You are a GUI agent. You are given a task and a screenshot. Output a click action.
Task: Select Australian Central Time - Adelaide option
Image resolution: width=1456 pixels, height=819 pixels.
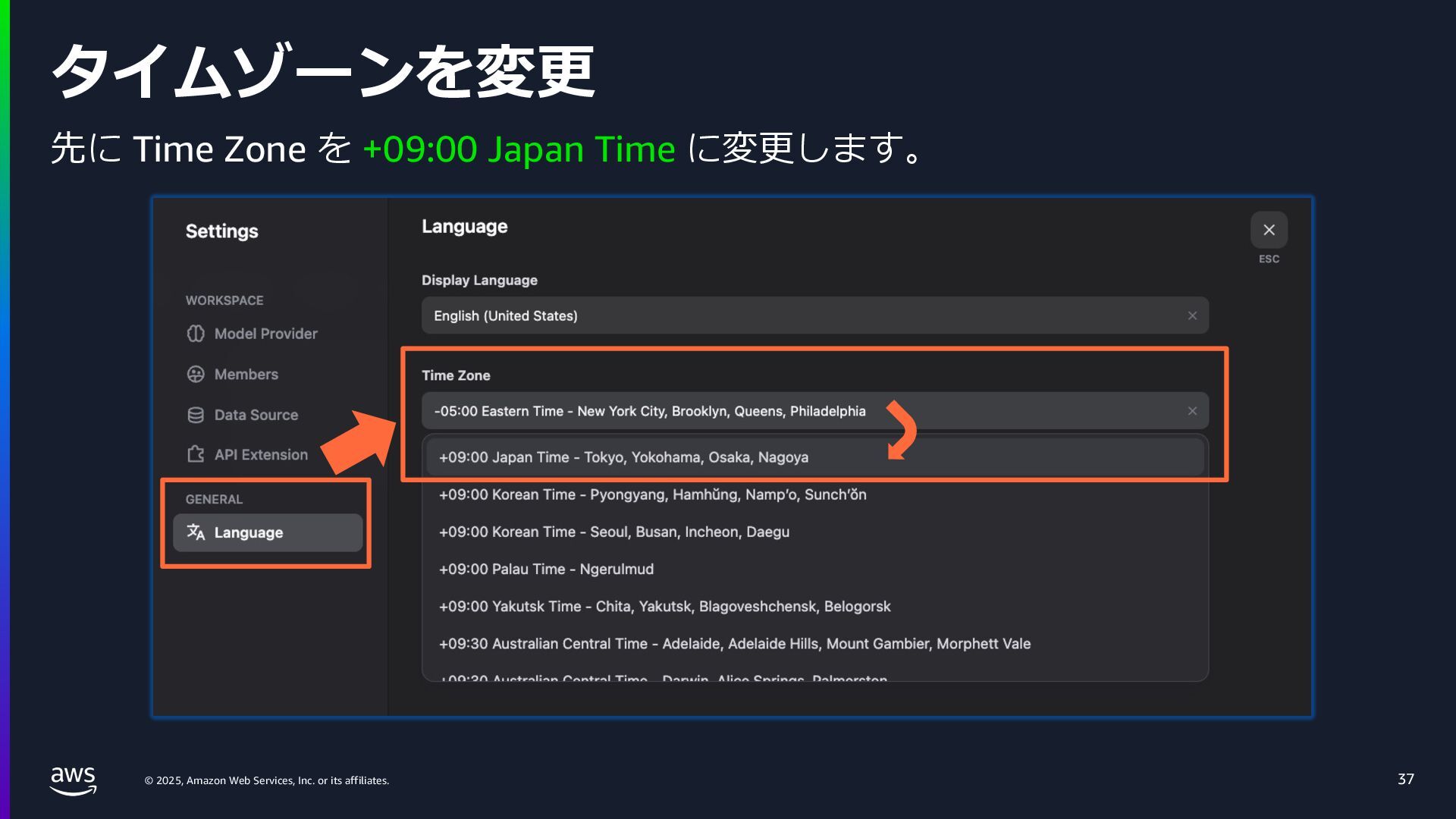click(734, 643)
